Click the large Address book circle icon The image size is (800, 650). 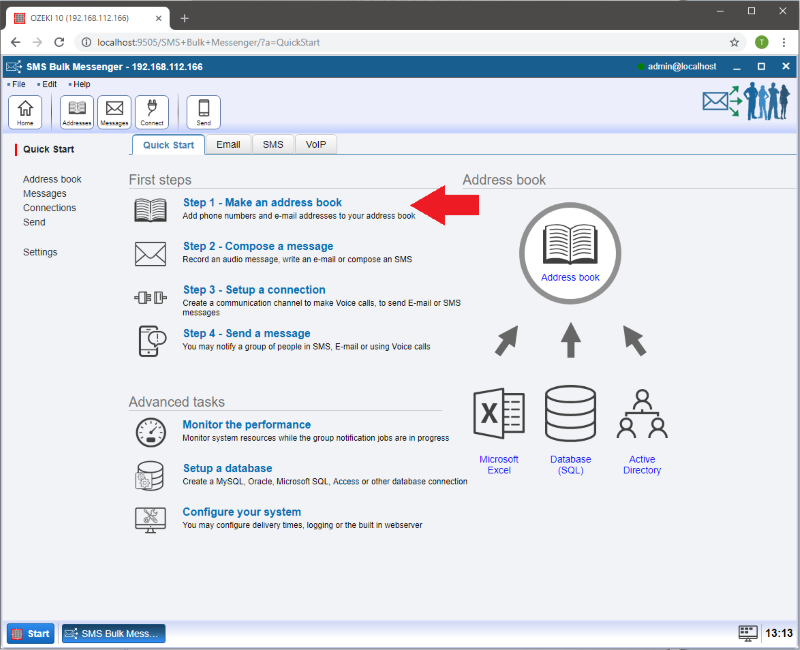click(570, 246)
